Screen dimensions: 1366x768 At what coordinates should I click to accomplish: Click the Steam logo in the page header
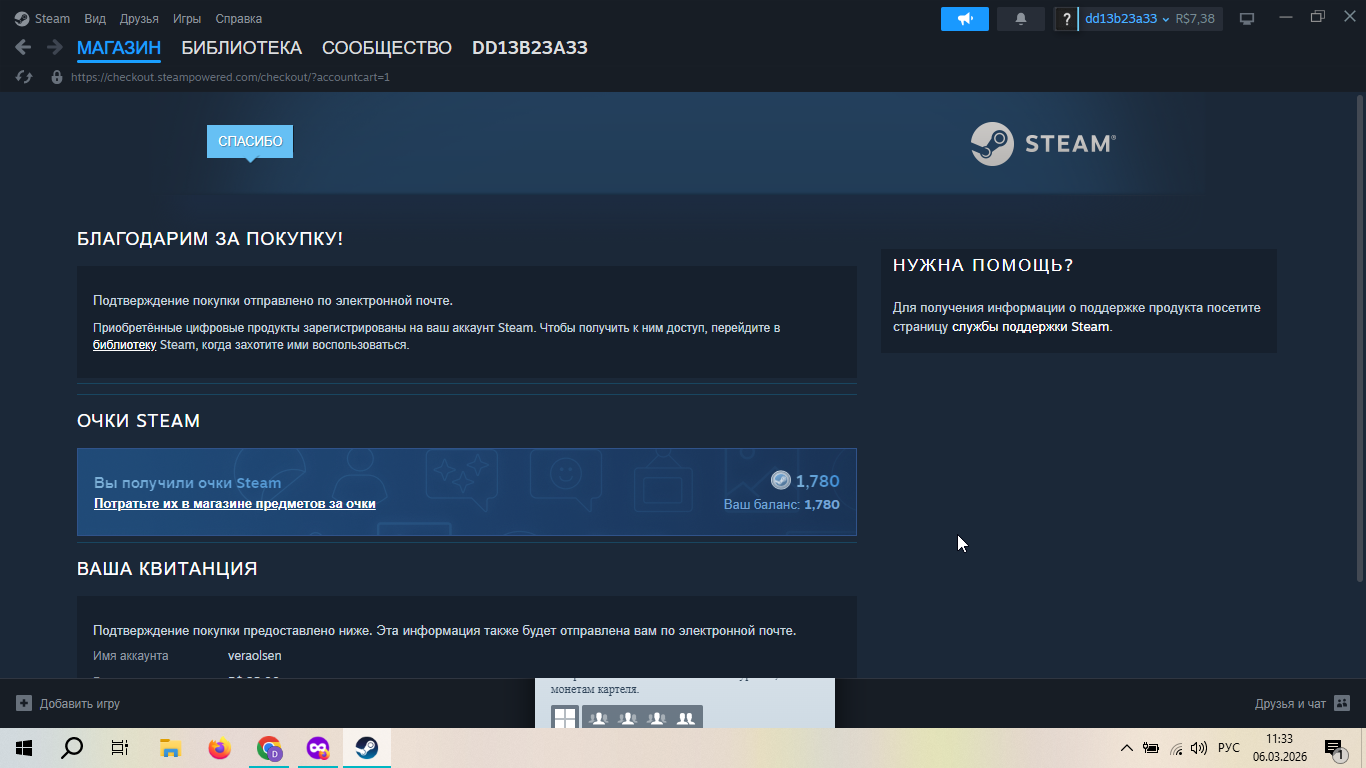tap(1043, 143)
